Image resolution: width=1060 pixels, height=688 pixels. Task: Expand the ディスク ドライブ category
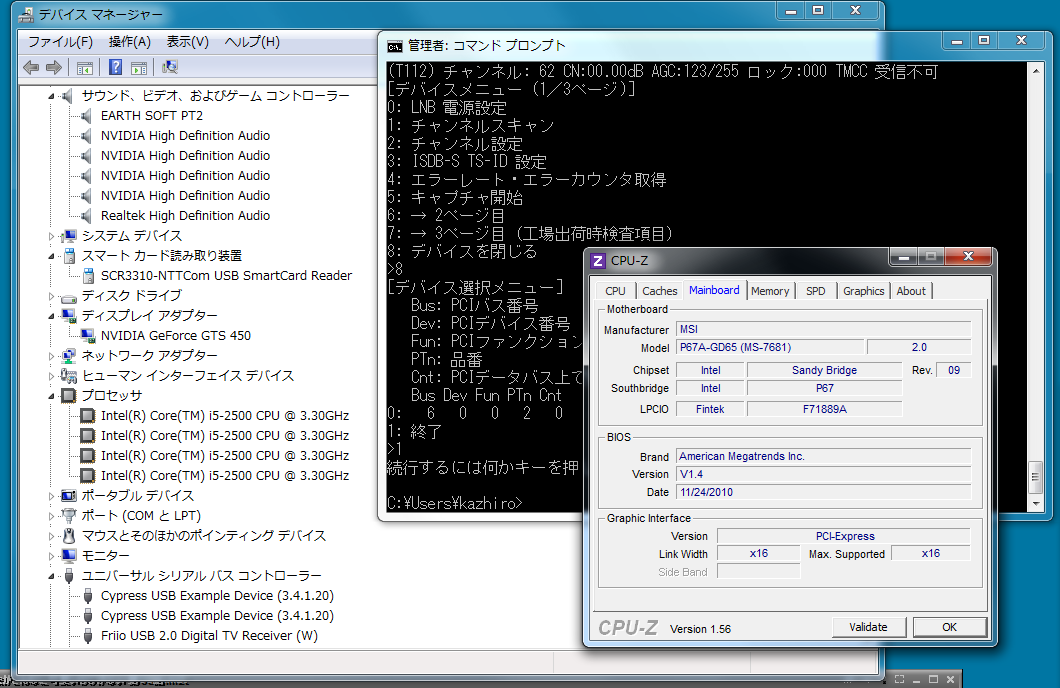(x=53, y=296)
